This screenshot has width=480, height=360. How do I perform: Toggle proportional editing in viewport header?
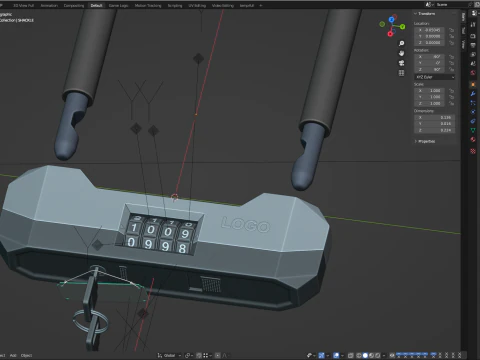[x=218, y=355]
